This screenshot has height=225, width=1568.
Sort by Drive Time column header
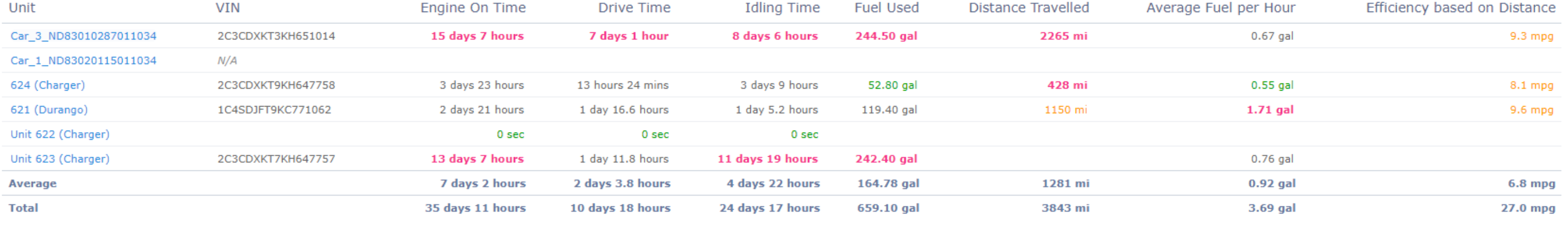point(633,8)
